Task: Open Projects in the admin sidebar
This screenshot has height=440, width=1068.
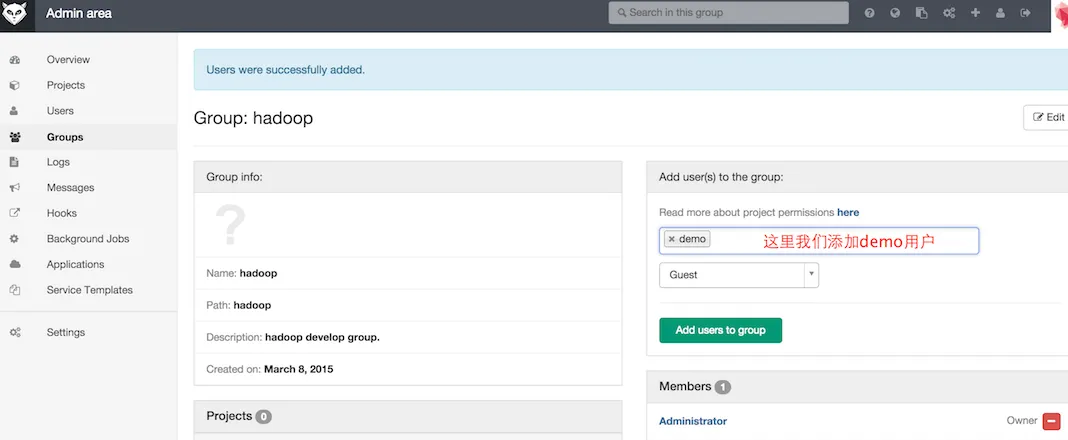Action: click(x=66, y=86)
